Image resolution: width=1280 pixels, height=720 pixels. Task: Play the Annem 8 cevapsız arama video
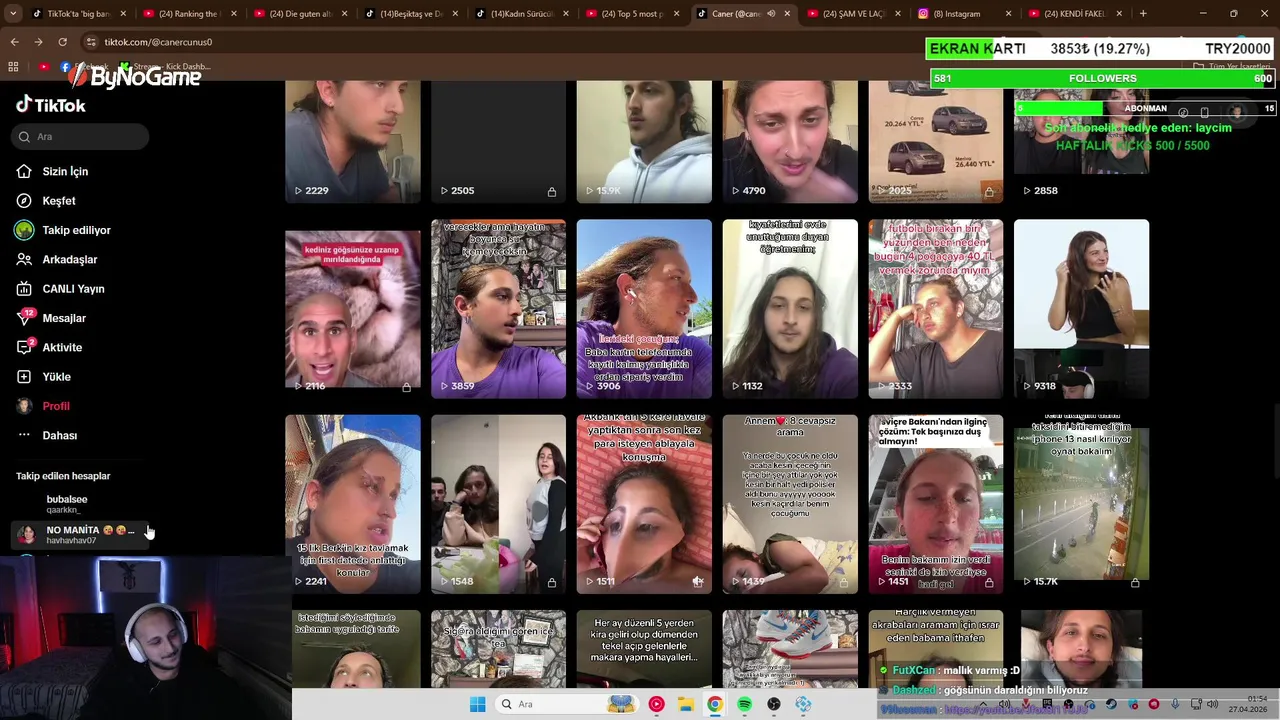pyautogui.click(x=790, y=504)
